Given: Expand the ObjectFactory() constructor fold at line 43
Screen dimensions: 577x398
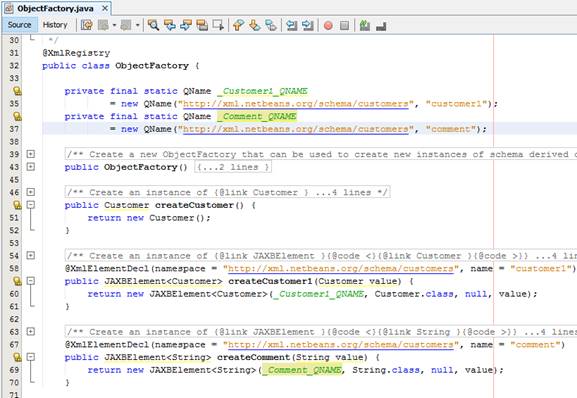Looking at the screenshot, I should pos(31,167).
